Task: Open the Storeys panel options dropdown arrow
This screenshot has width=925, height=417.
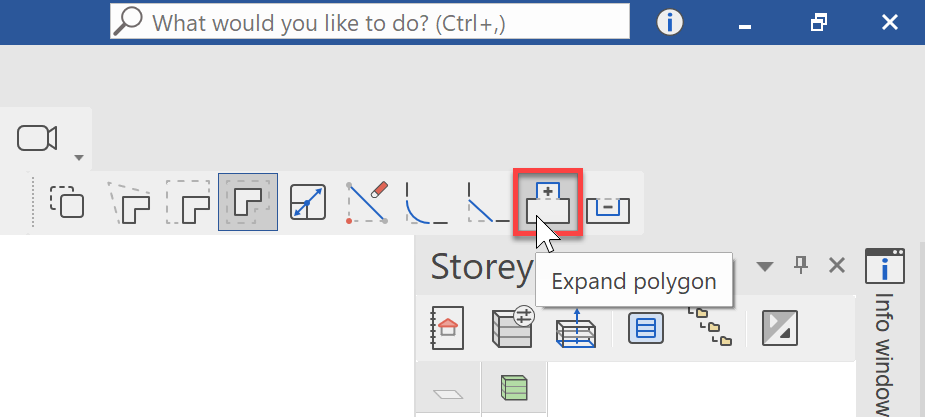Action: pos(765,267)
